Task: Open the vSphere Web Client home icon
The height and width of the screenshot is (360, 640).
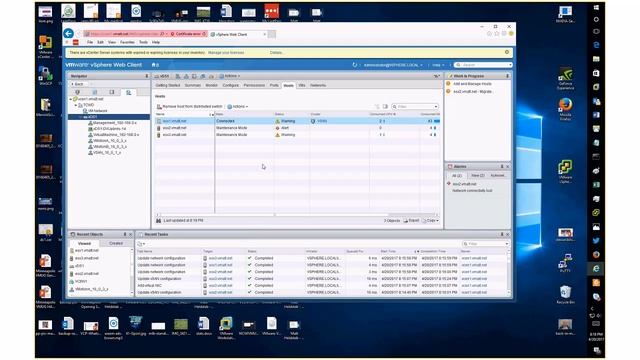Action: pyautogui.click(x=154, y=65)
